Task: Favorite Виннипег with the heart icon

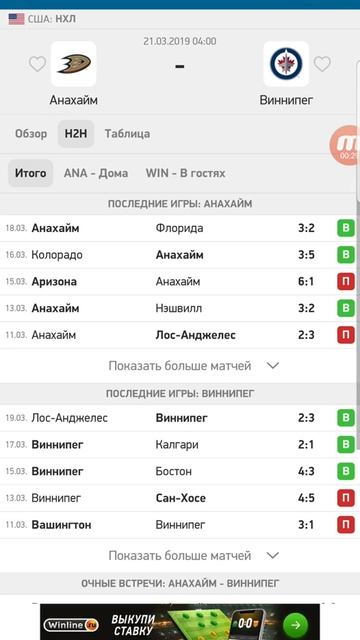Action: (x=322, y=64)
